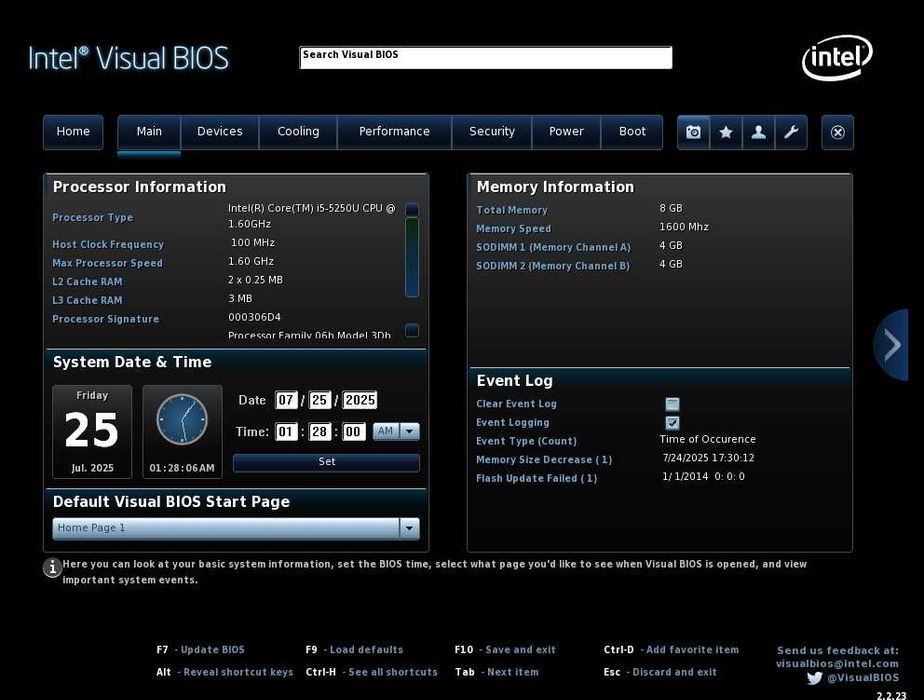
Task: Click the Friday 25 calendar tile
Action: (92, 431)
